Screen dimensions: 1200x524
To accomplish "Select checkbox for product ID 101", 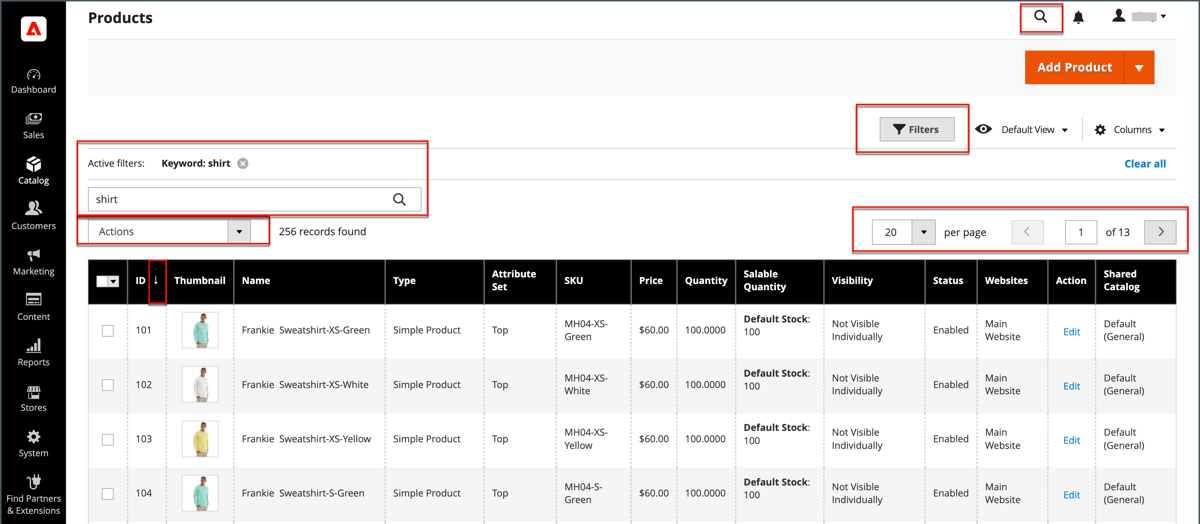I will coord(108,331).
